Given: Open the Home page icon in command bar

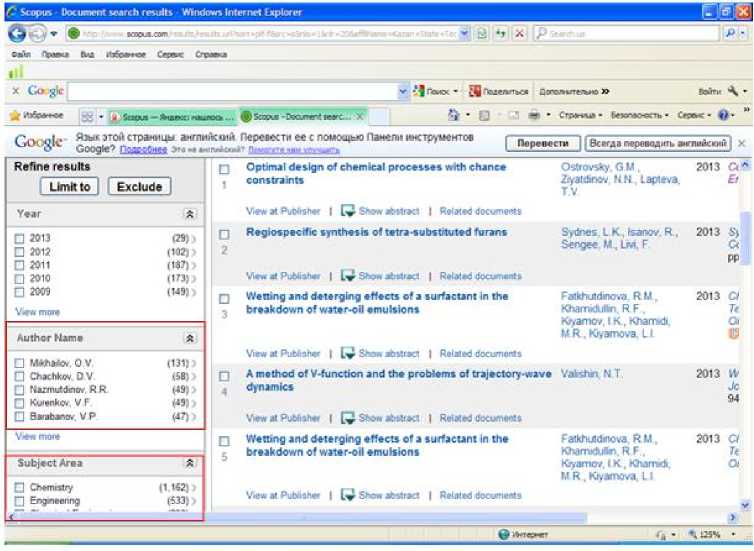Looking at the screenshot, I should click(x=454, y=116).
